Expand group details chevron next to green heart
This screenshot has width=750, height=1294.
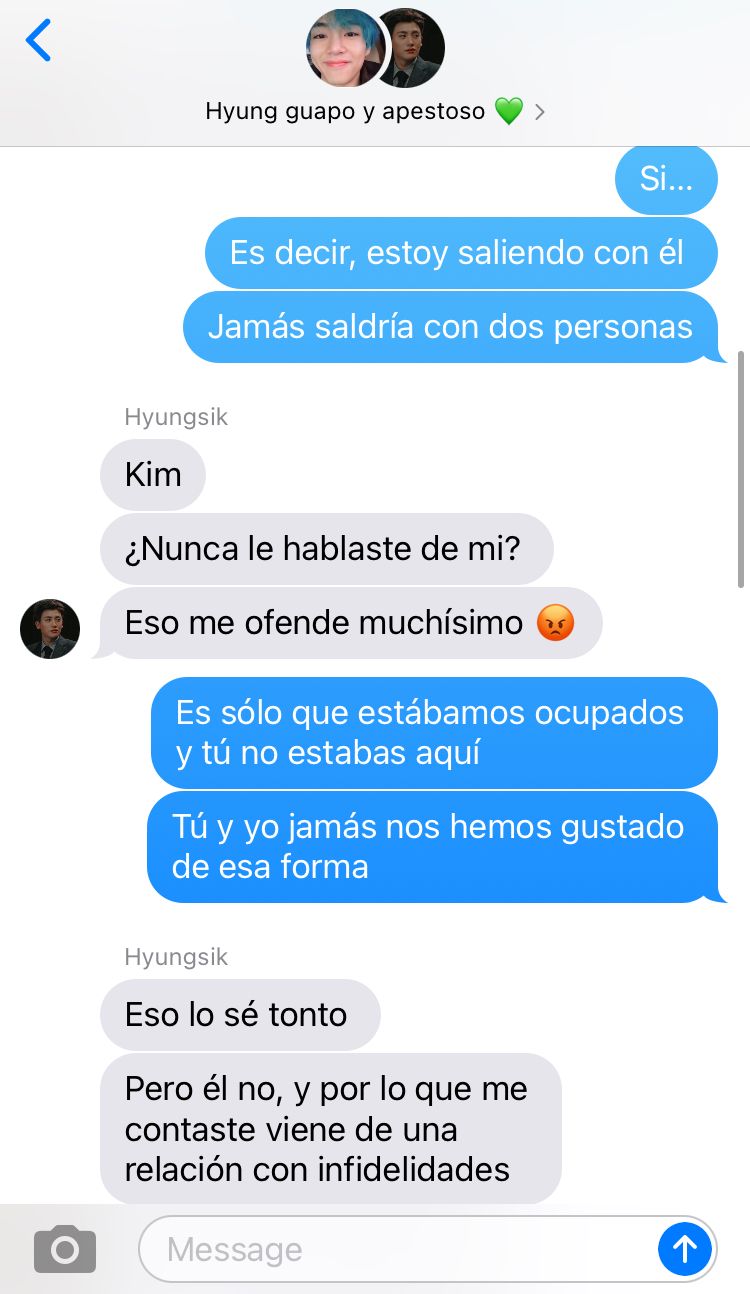pos(540,112)
